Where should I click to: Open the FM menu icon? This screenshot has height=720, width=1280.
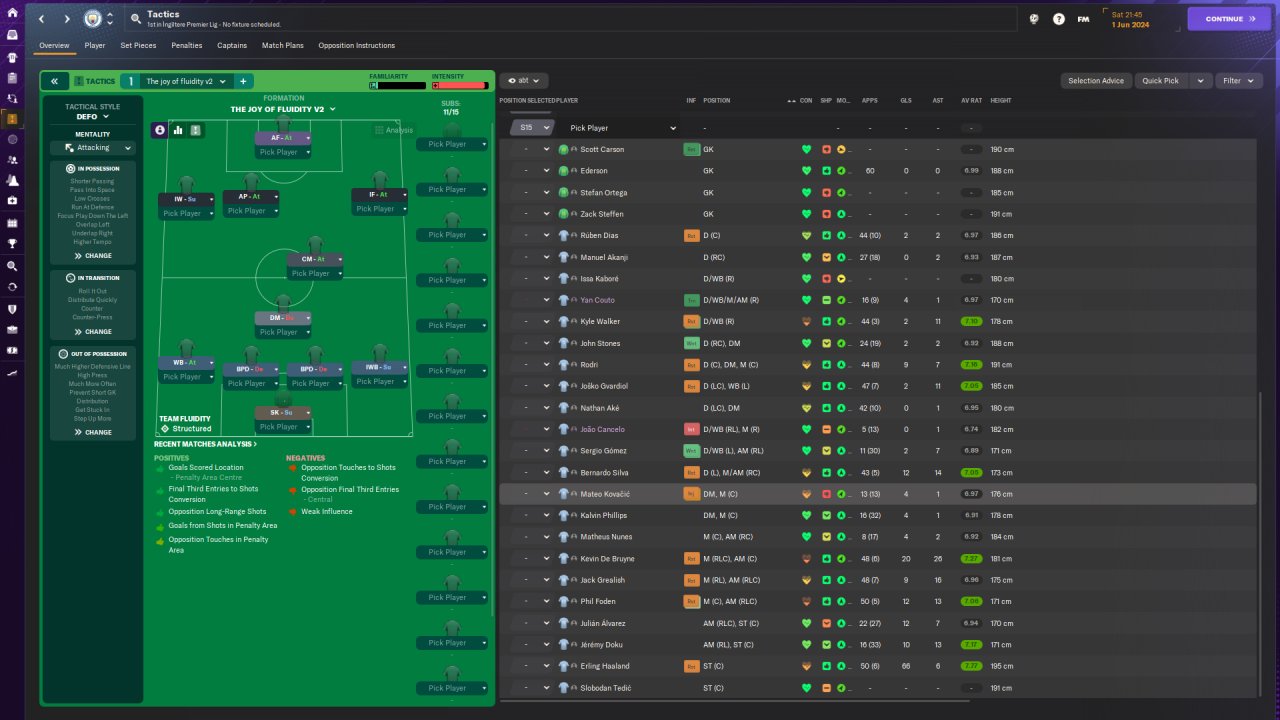1084,19
